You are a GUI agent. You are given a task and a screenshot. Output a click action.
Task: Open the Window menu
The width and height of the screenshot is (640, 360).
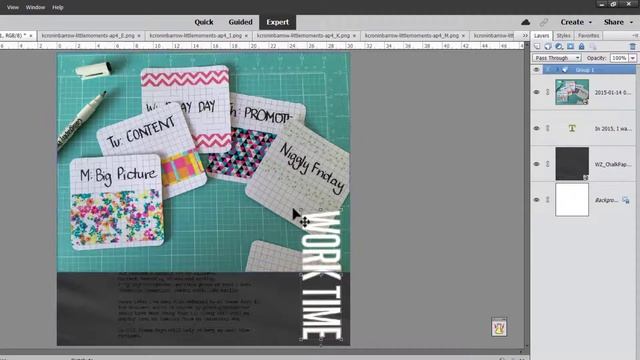[35, 7]
